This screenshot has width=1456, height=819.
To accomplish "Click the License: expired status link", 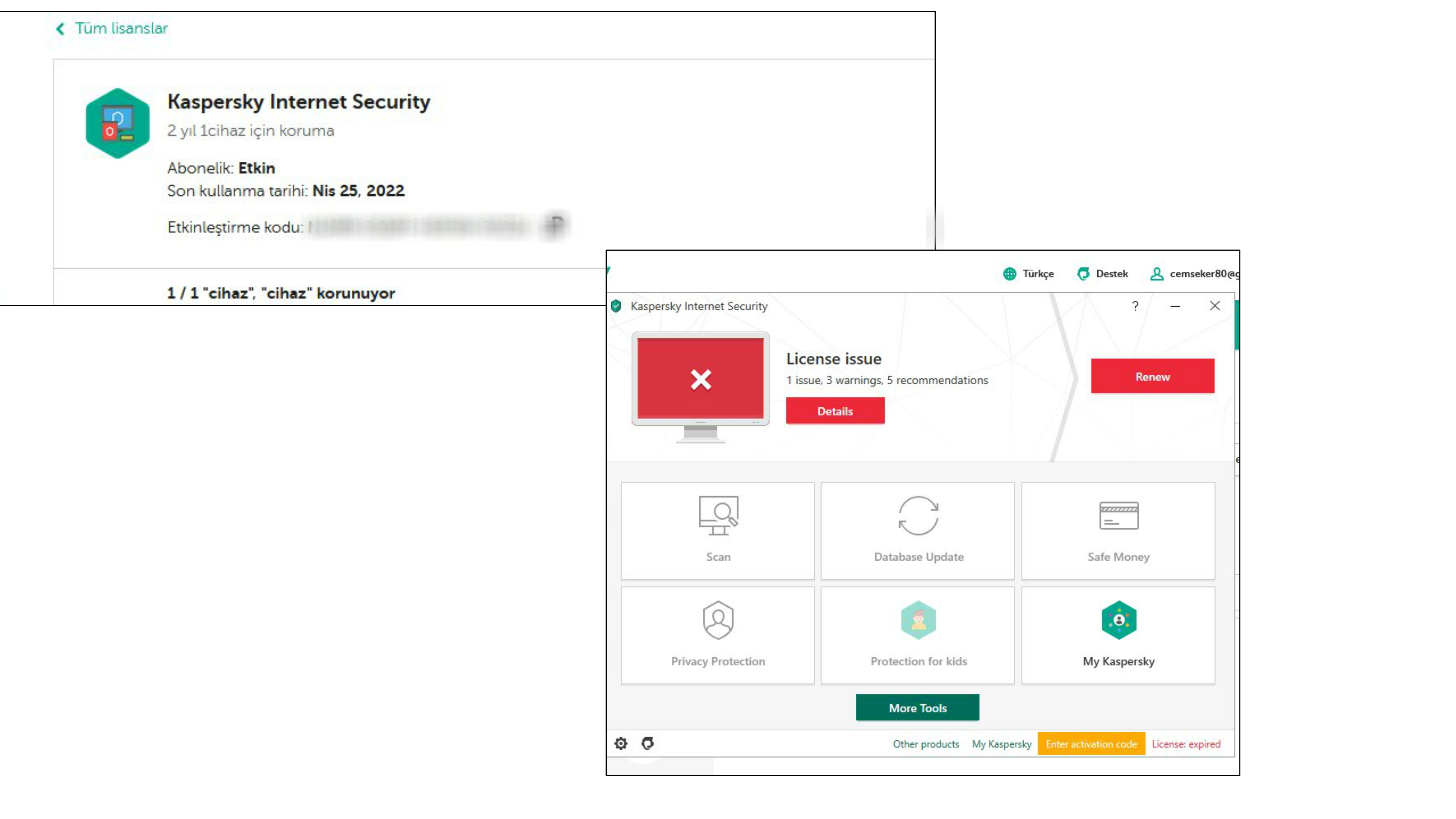I will 1186,744.
